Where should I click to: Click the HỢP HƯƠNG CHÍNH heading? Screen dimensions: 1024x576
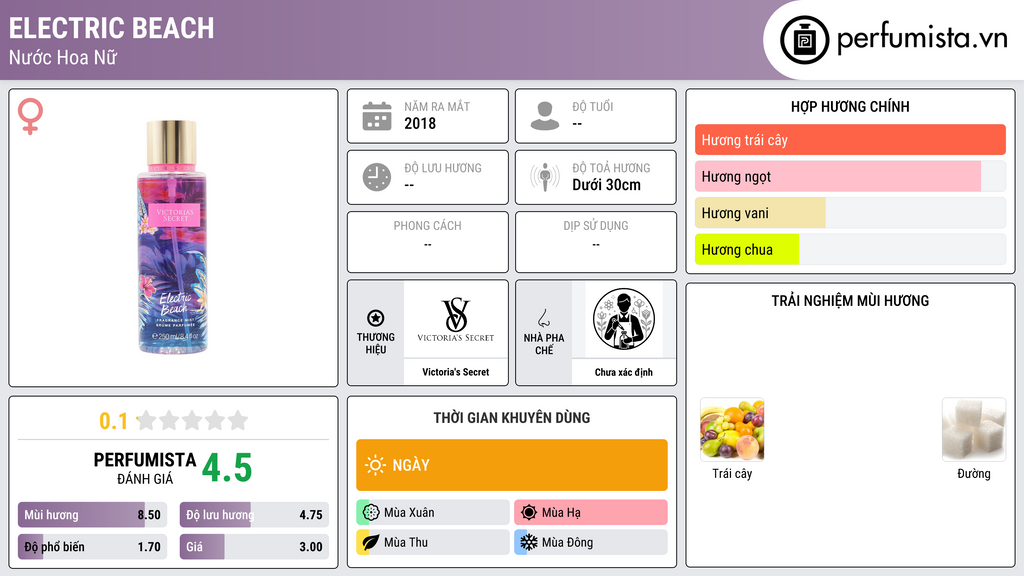850,106
